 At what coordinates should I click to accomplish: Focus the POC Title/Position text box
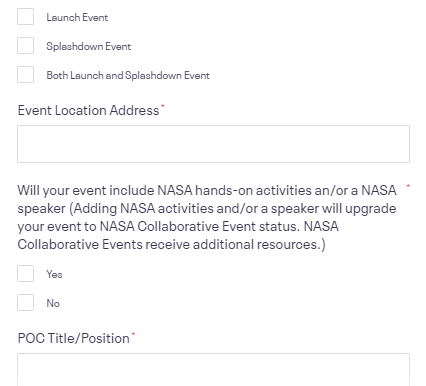click(x=213, y=370)
